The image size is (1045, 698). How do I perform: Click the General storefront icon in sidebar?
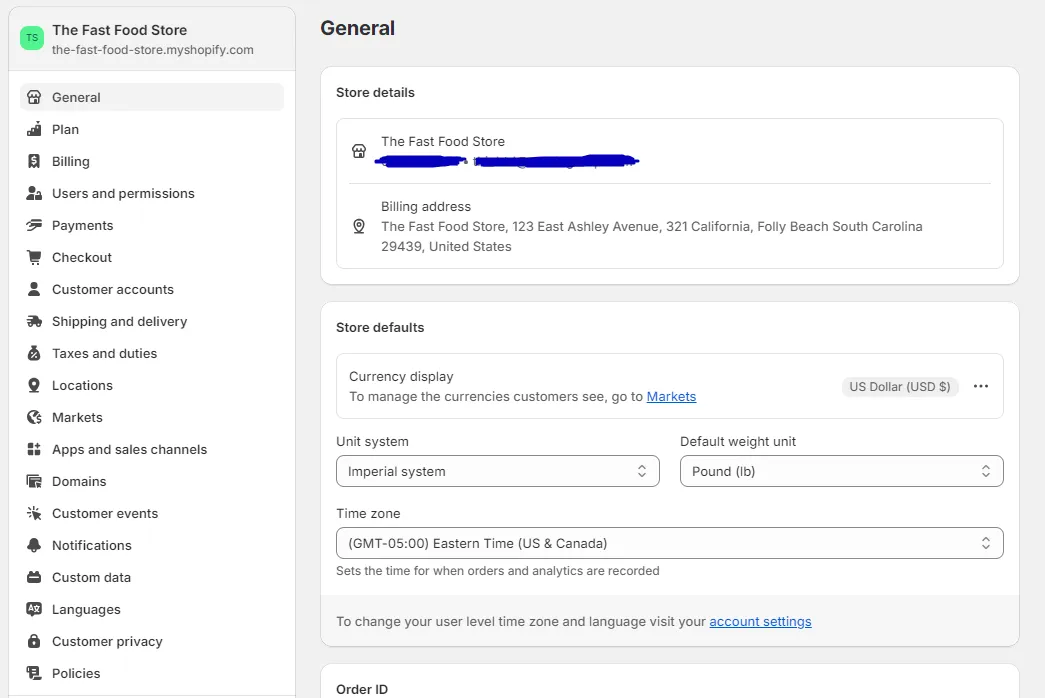click(34, 97)
